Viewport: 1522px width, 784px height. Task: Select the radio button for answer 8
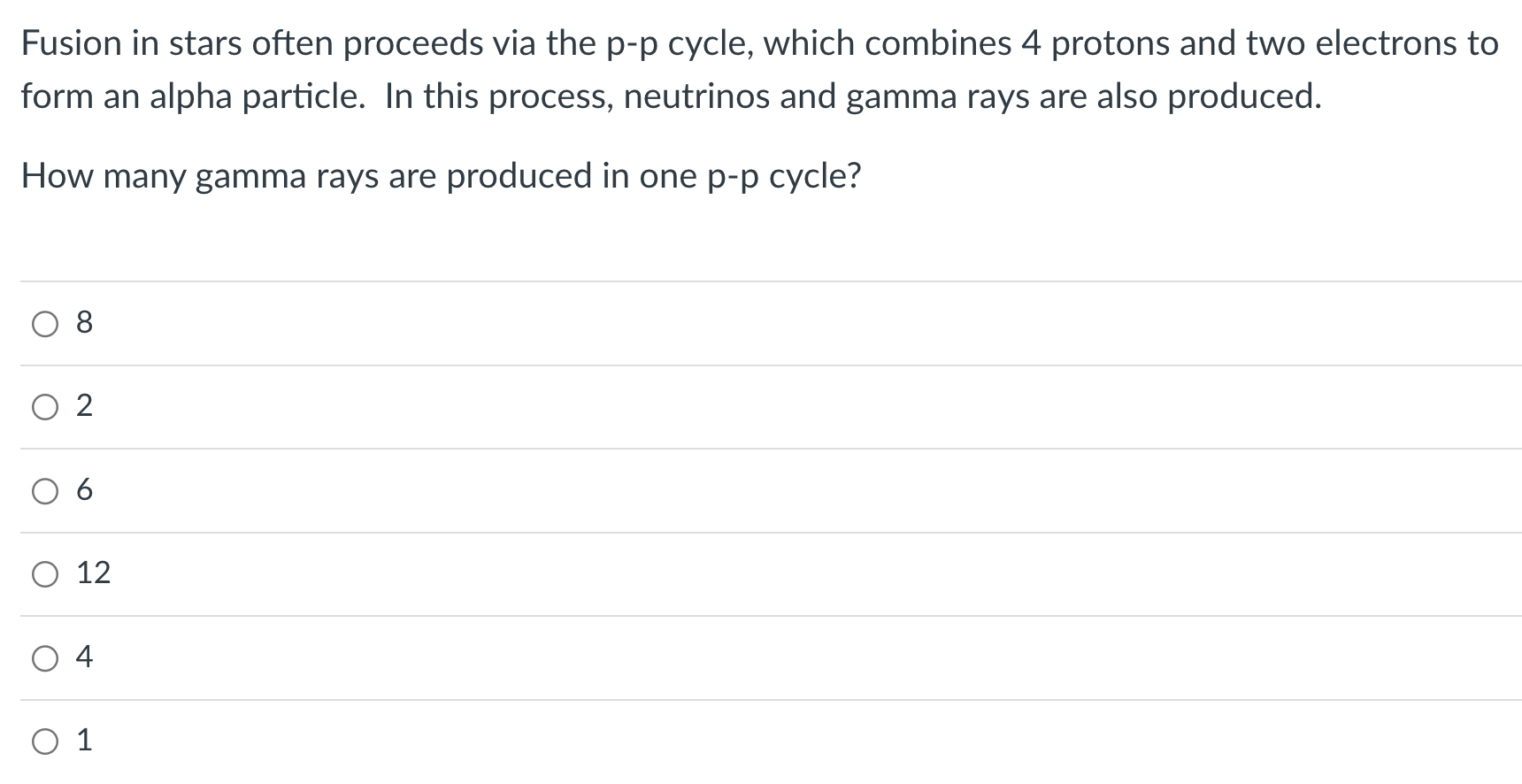(x=44, y=324)
